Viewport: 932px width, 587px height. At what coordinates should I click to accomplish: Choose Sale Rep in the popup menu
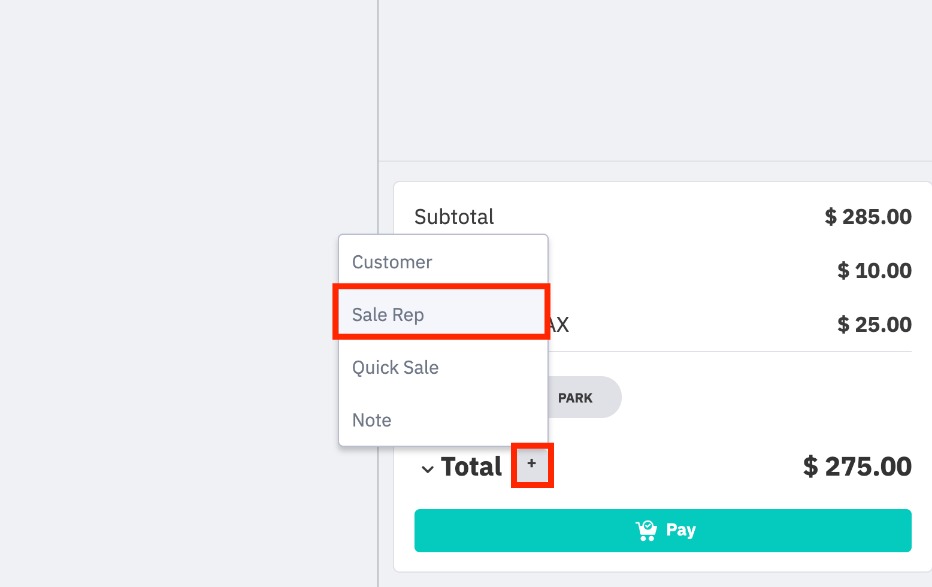(388, 315)
